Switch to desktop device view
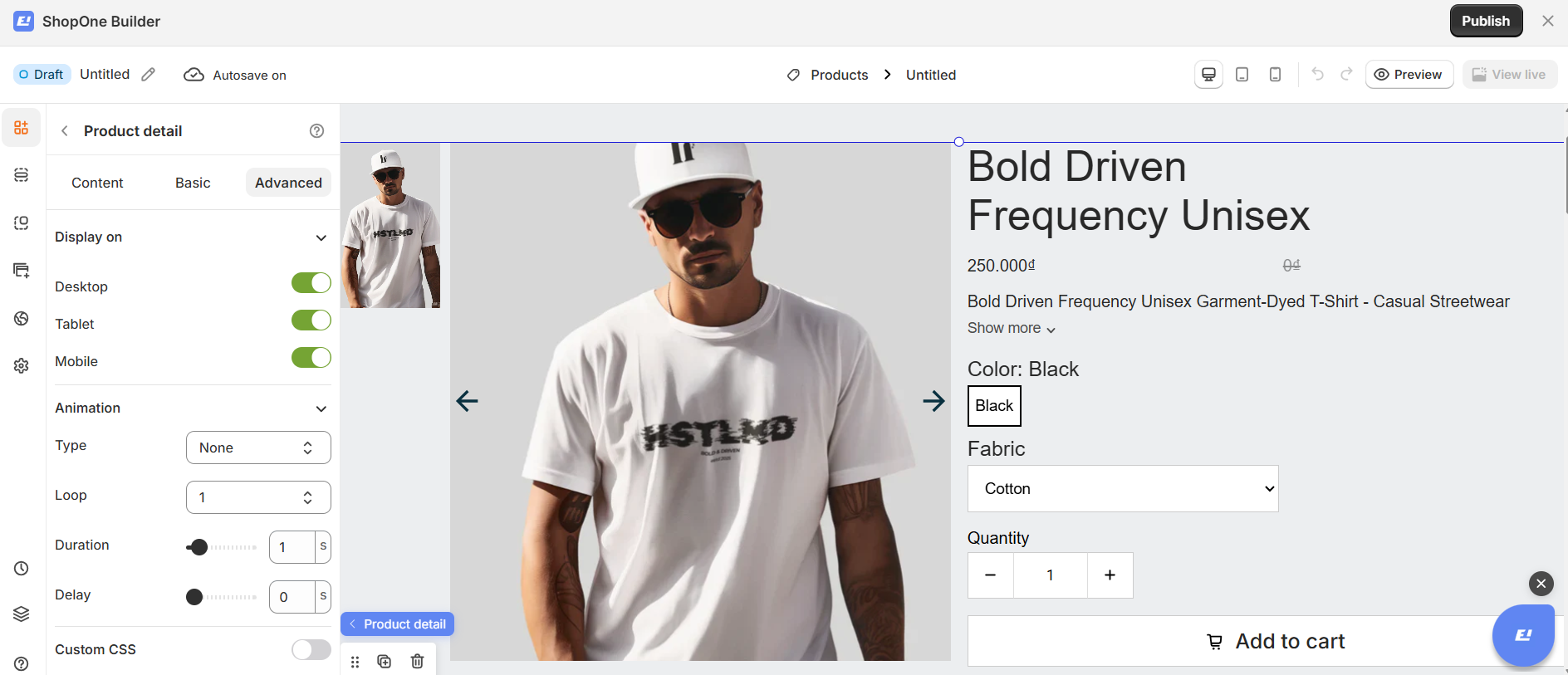 click(1208, 75)
